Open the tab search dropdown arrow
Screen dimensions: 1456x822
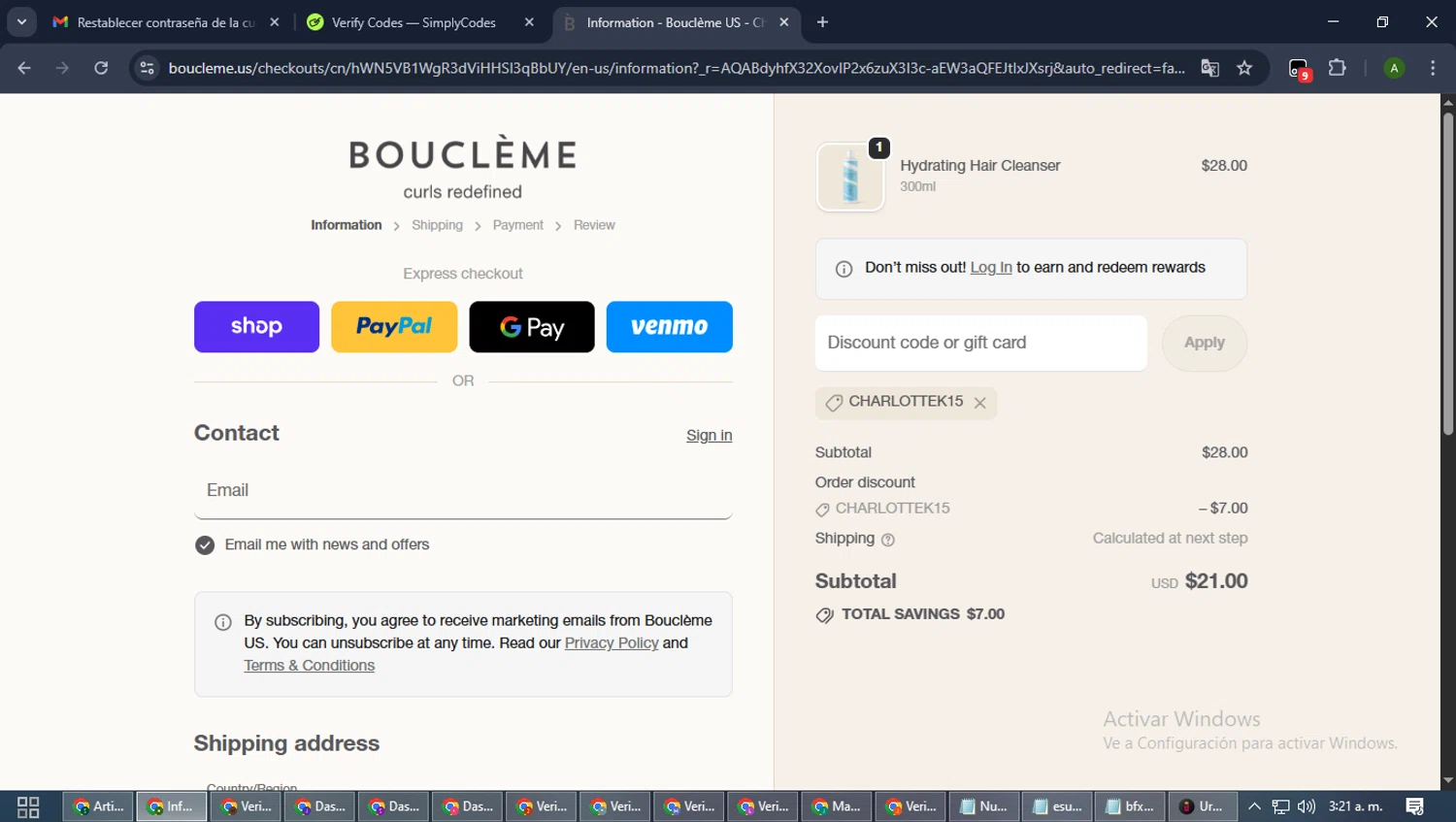pyautogui.click(x=21, y=22)
